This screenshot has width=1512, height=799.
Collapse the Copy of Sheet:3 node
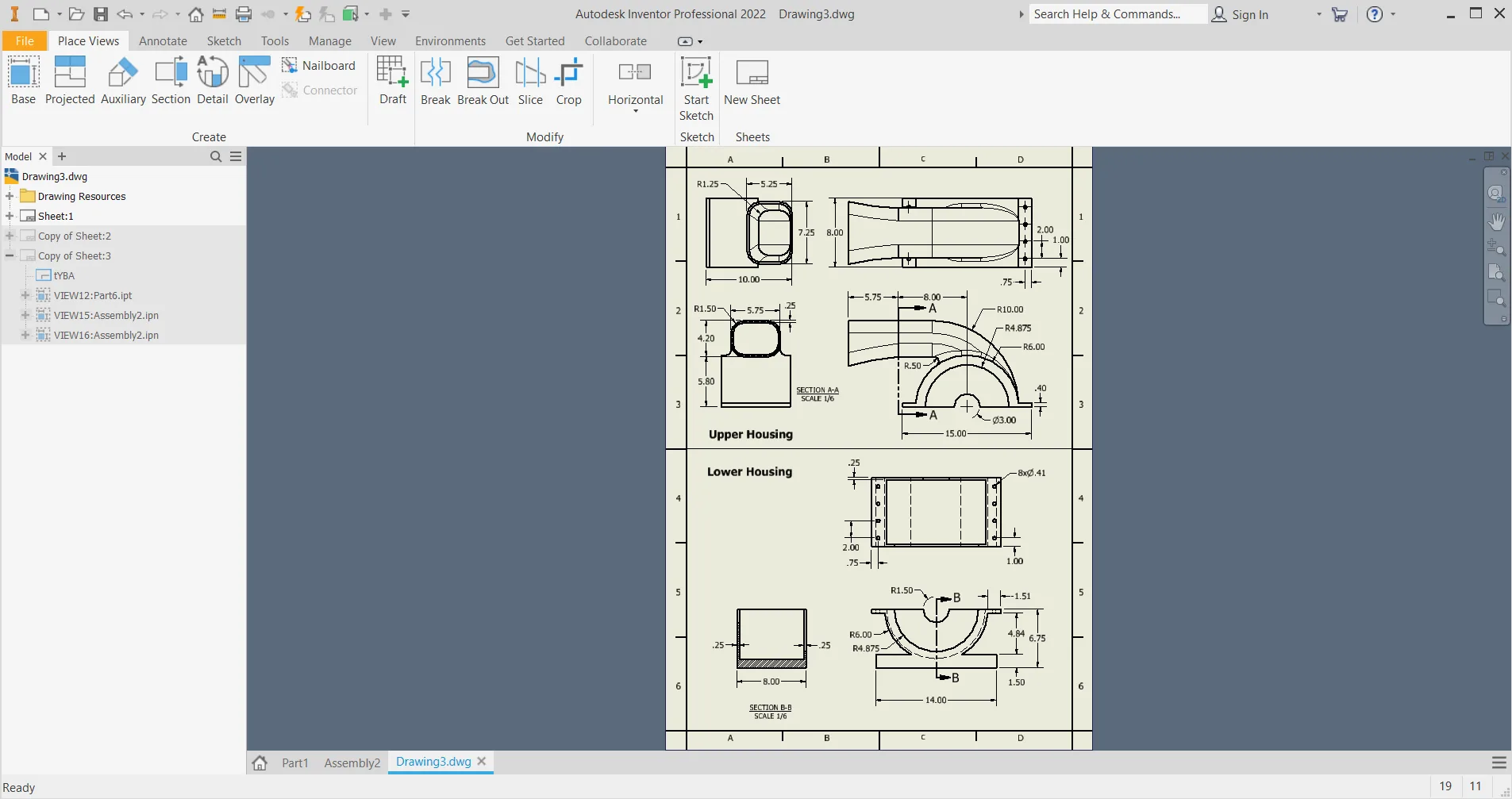[10, 255]
